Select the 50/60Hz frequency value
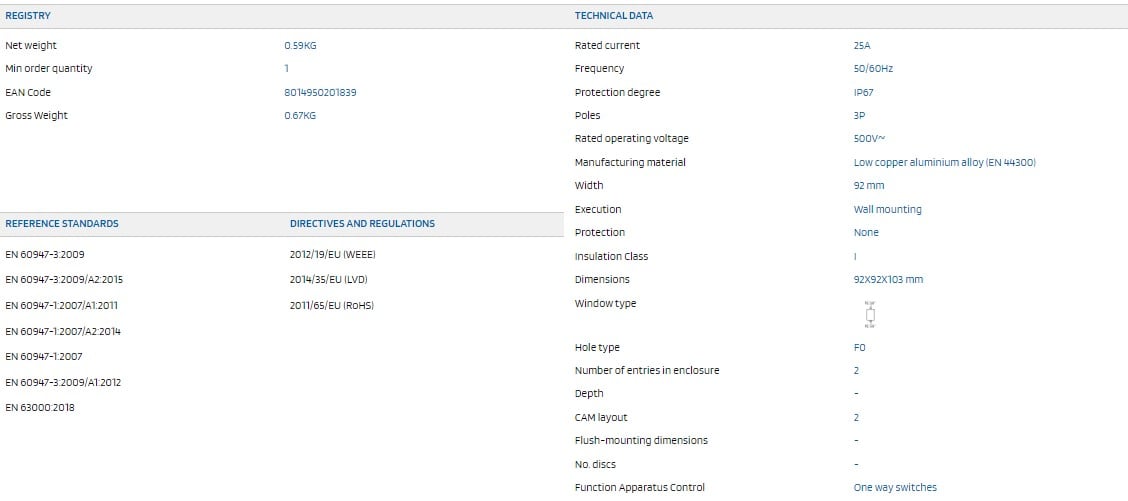The width and height of the screenshot is (1128, 501). click(872, 69)
